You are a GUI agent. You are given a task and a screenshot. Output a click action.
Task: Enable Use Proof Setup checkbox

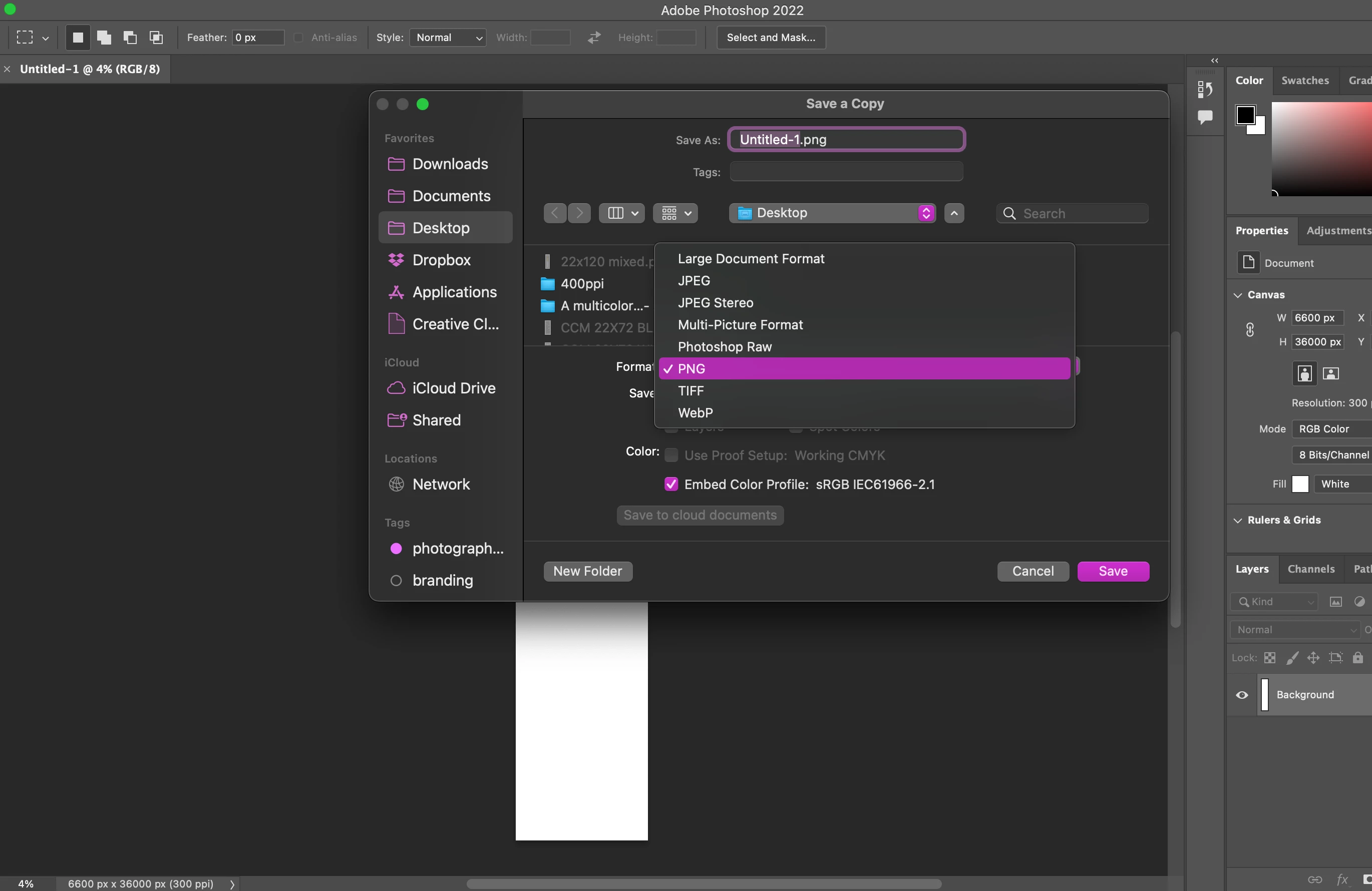[x=671, y=456]
